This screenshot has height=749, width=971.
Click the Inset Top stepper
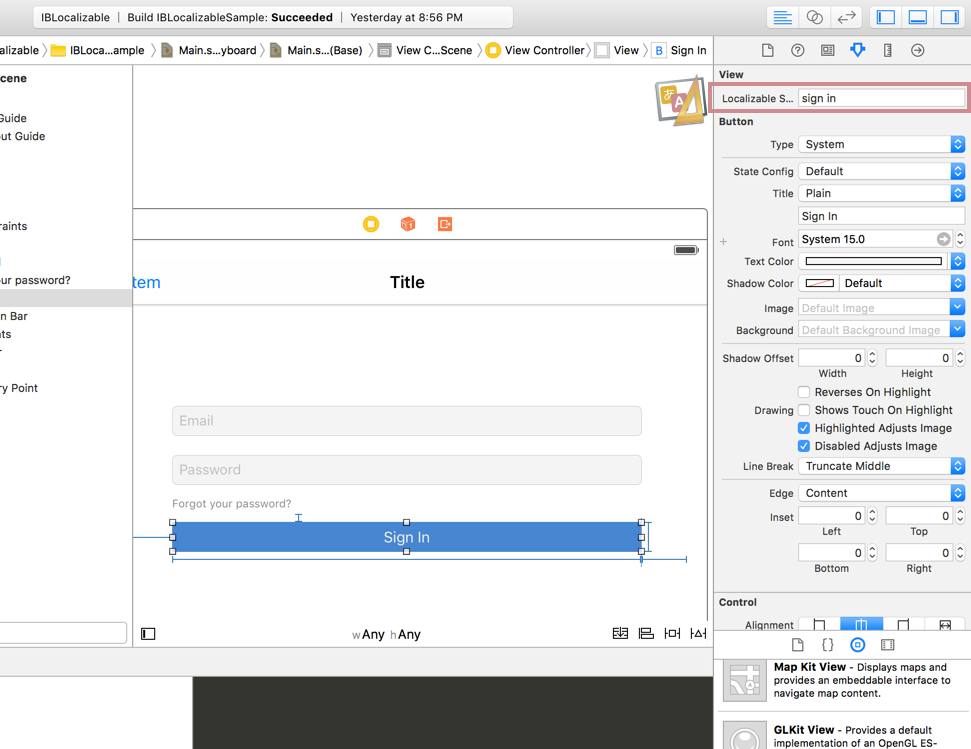coord(960,516)
